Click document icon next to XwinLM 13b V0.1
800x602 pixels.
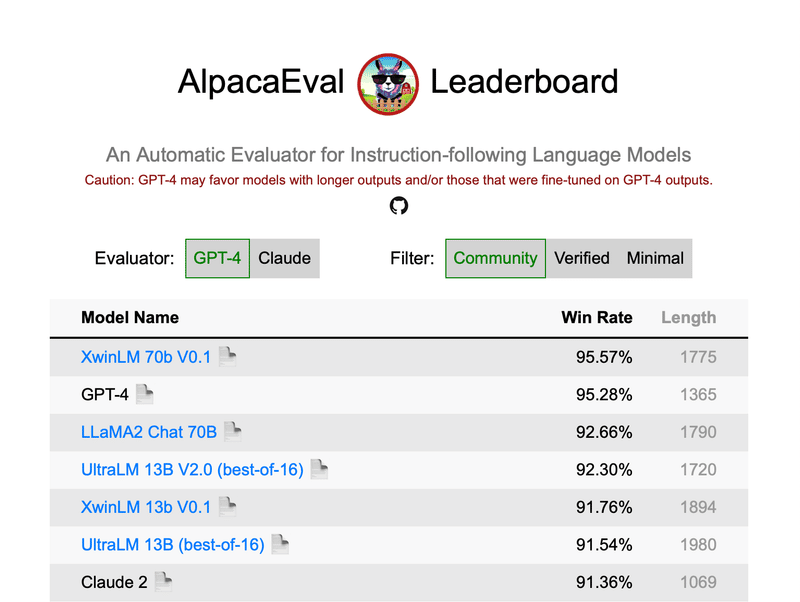228,507
